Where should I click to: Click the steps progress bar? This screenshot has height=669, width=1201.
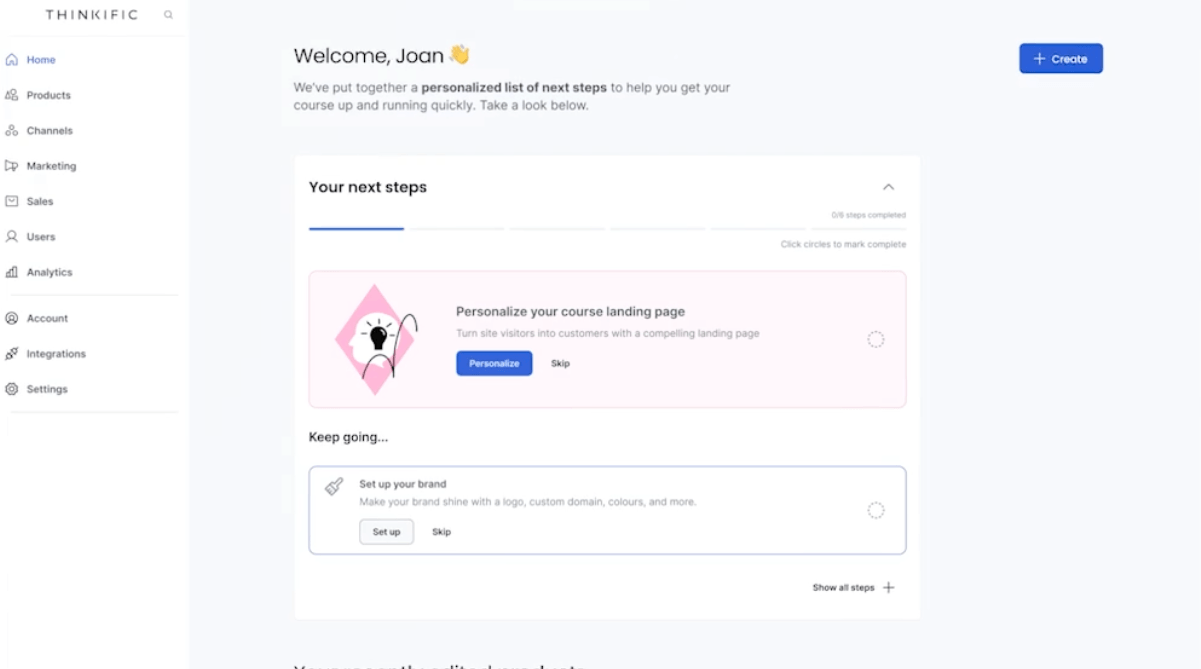607,229
